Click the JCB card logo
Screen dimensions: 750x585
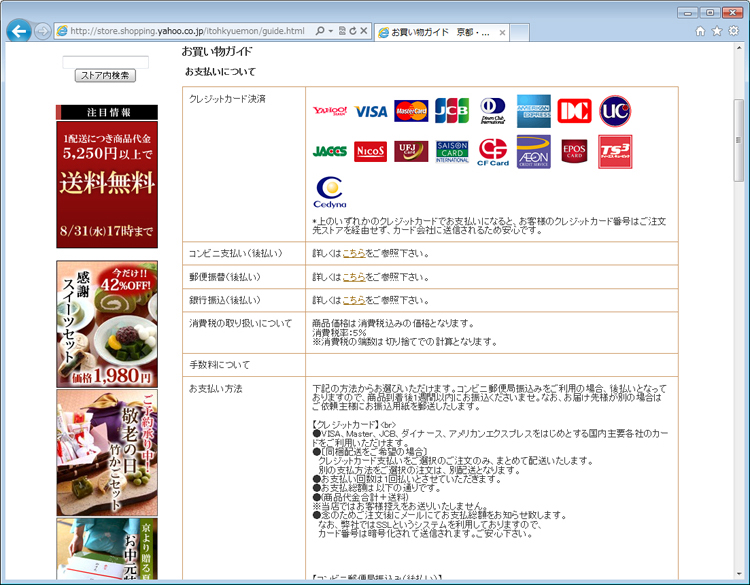point(452,110)
